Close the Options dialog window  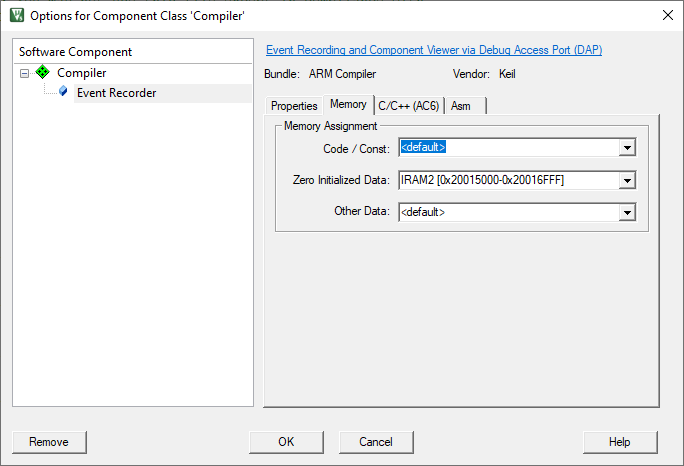click(667, 15)
